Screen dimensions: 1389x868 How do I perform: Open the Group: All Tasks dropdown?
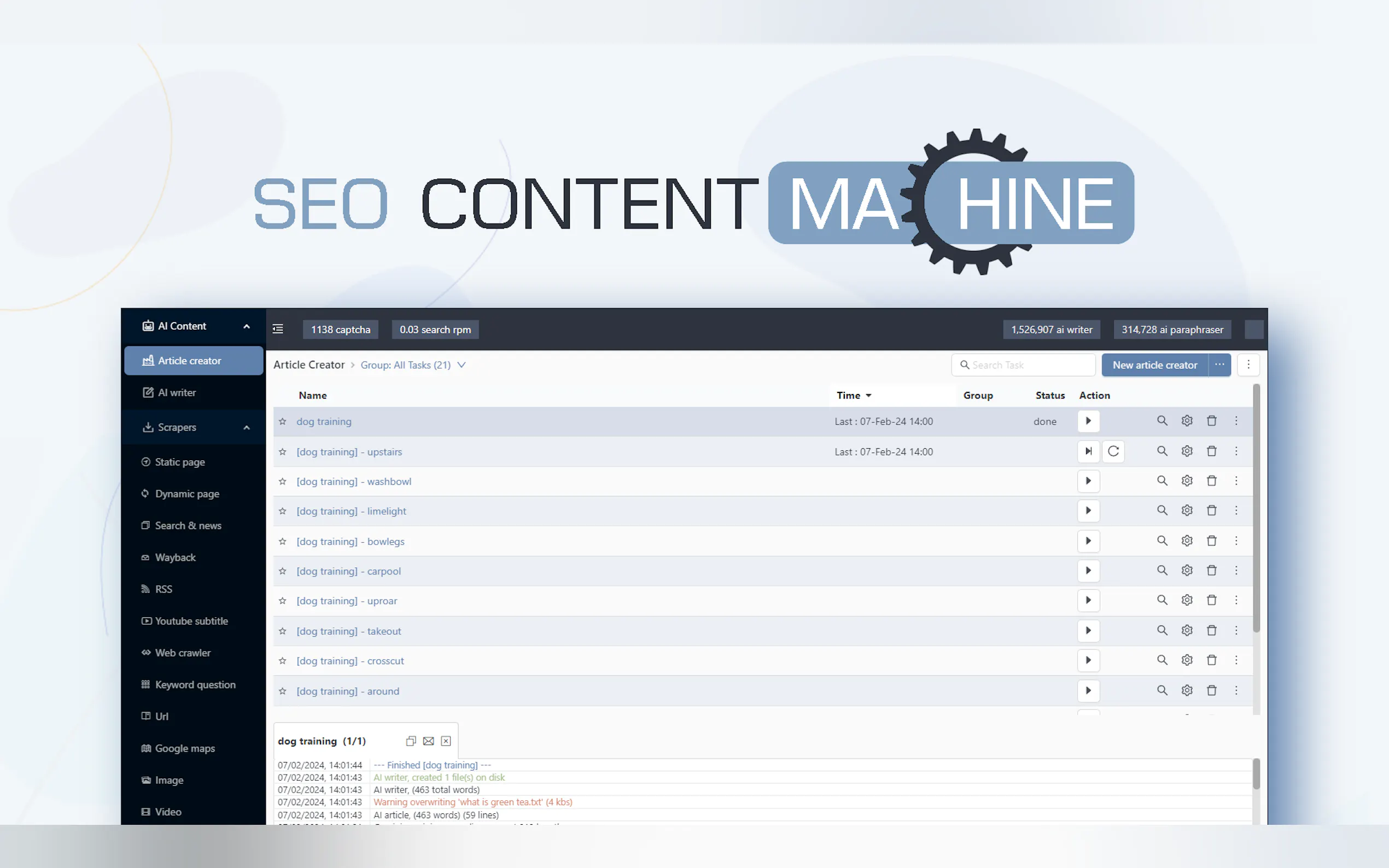point(461,365)
